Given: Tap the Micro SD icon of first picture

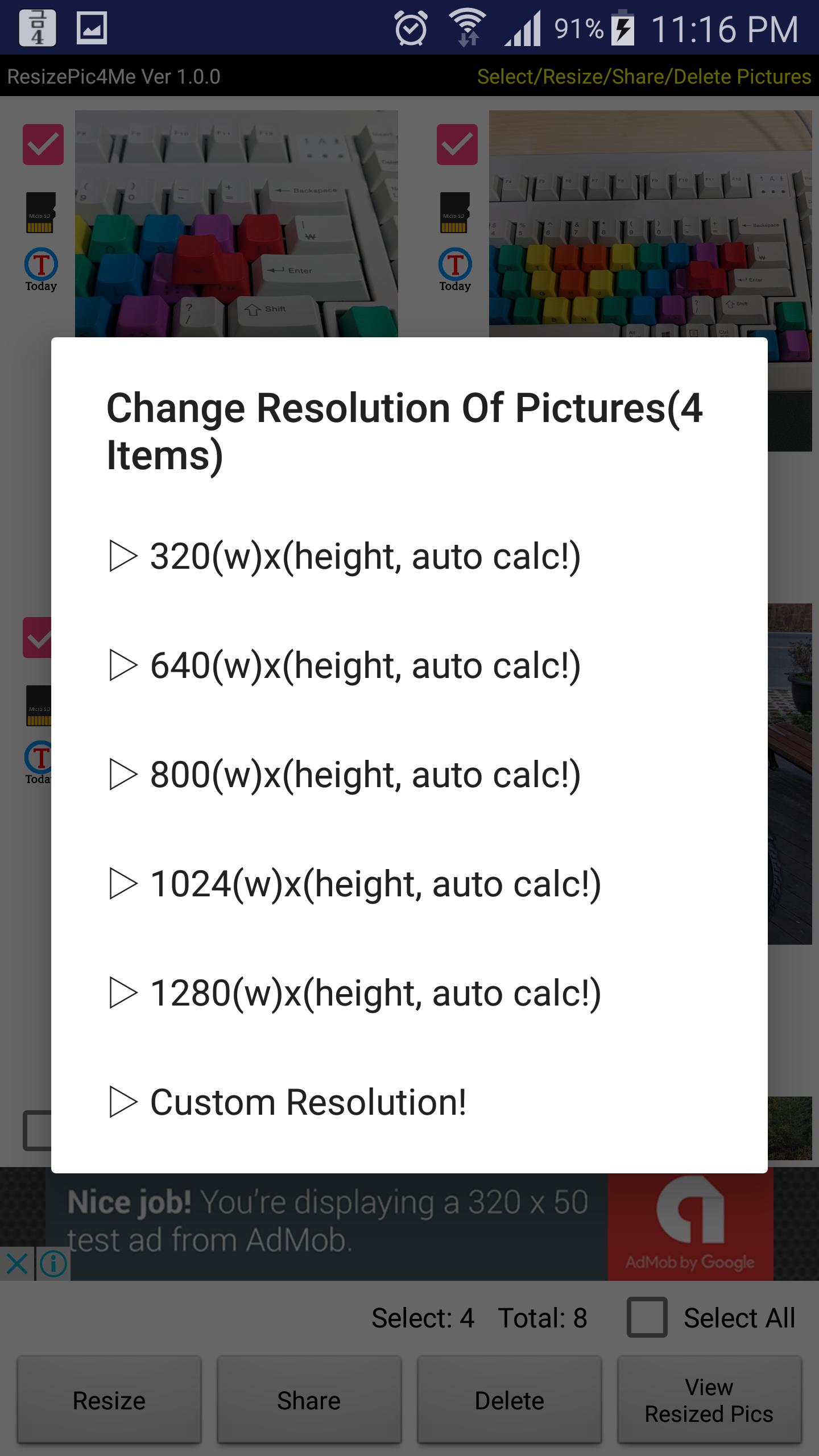Looking at the screenshot, I should pos(41,213).
